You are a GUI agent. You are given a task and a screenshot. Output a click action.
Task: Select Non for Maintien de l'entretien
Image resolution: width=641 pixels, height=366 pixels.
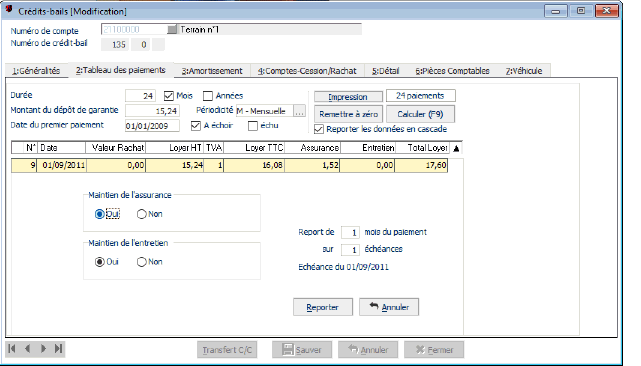pos(141,262)
